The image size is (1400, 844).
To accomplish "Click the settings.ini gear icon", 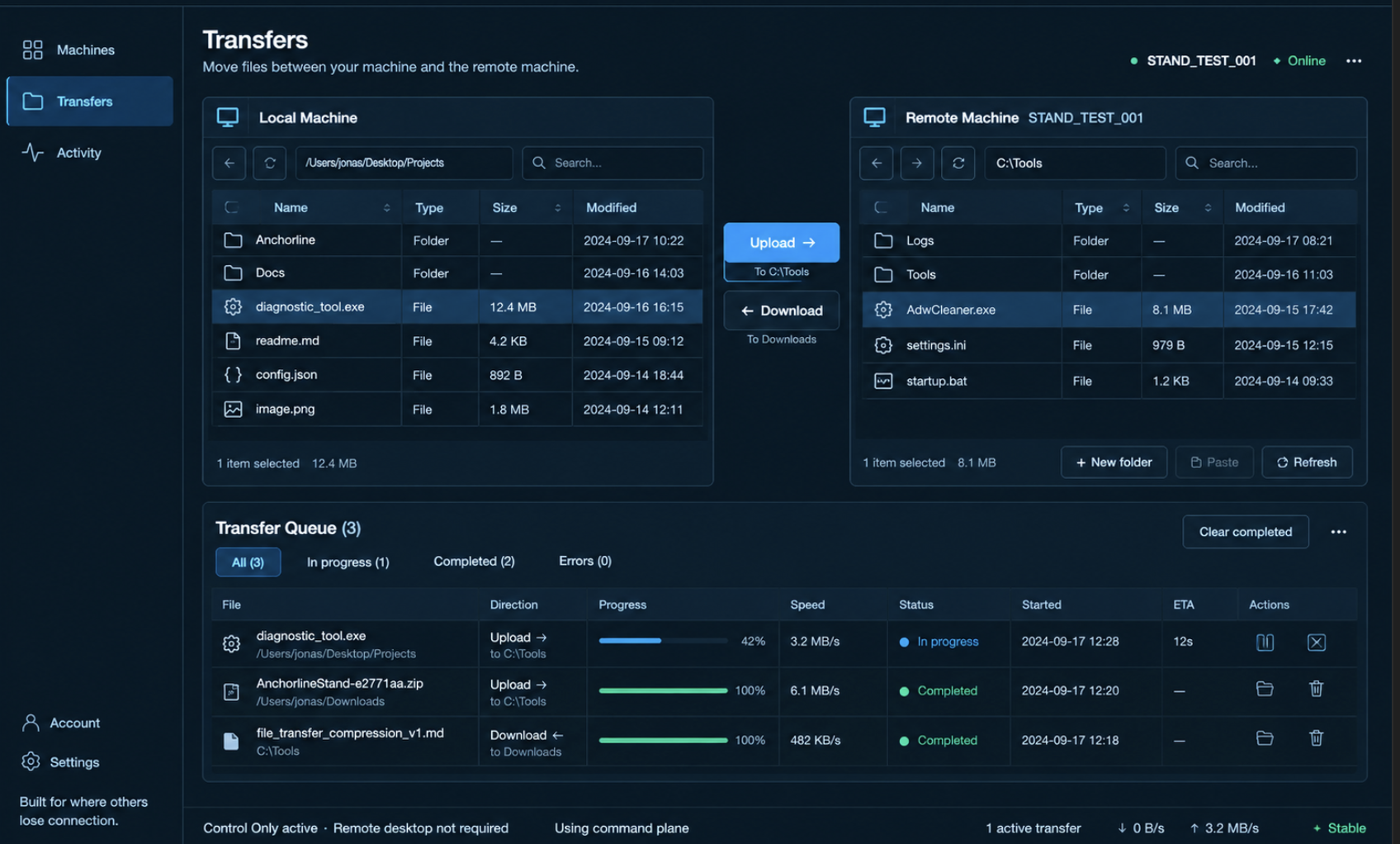I will pos(883,345).
